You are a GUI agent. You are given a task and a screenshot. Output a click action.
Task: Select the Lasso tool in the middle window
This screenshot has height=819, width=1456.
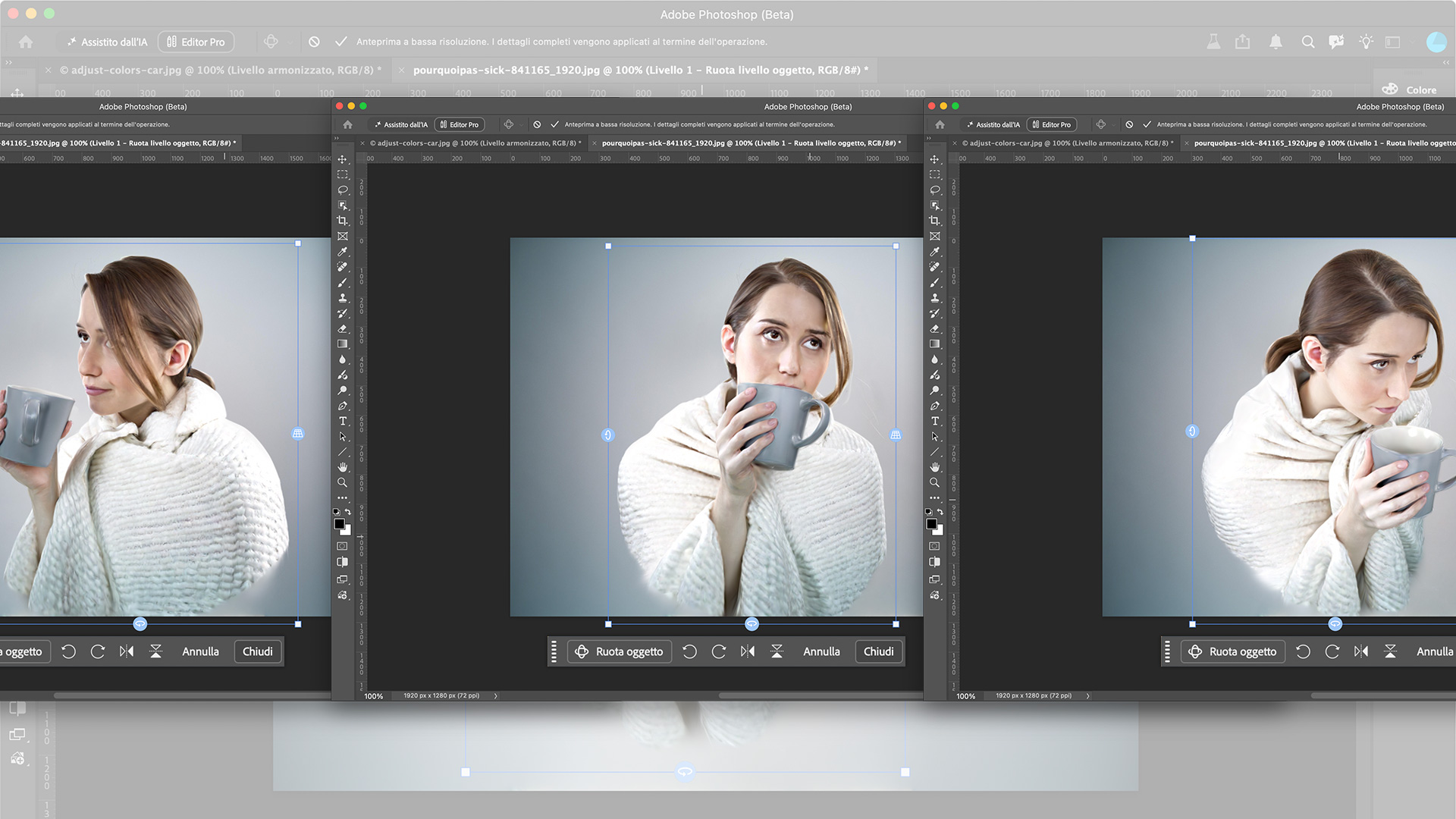coord(342,190)
